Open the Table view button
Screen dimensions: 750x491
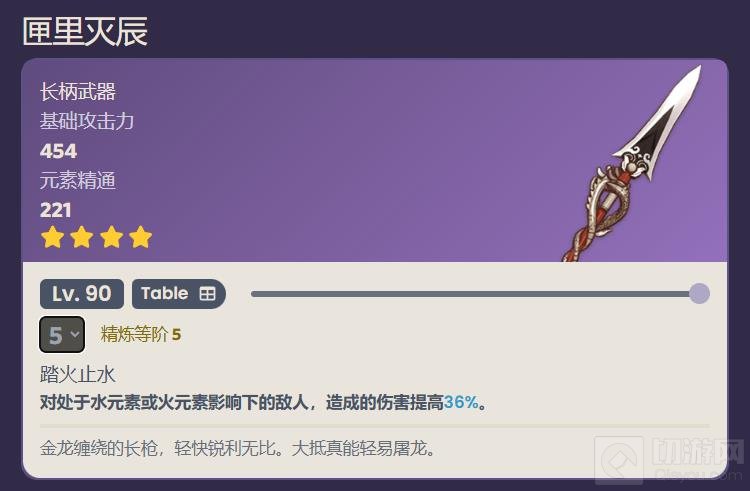tap(178, 294)
